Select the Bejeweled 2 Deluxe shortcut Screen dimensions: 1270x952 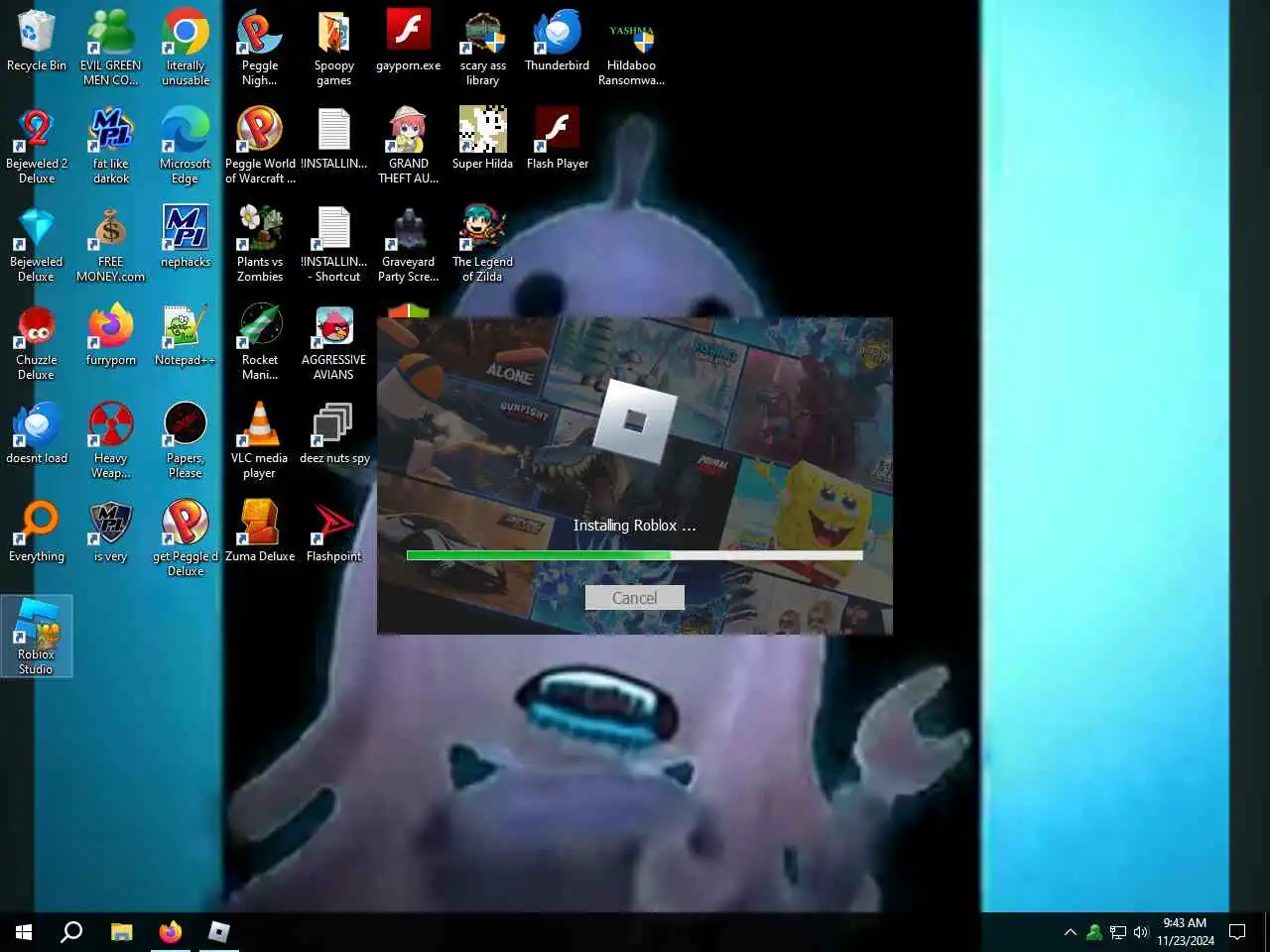tap(37, 146)
